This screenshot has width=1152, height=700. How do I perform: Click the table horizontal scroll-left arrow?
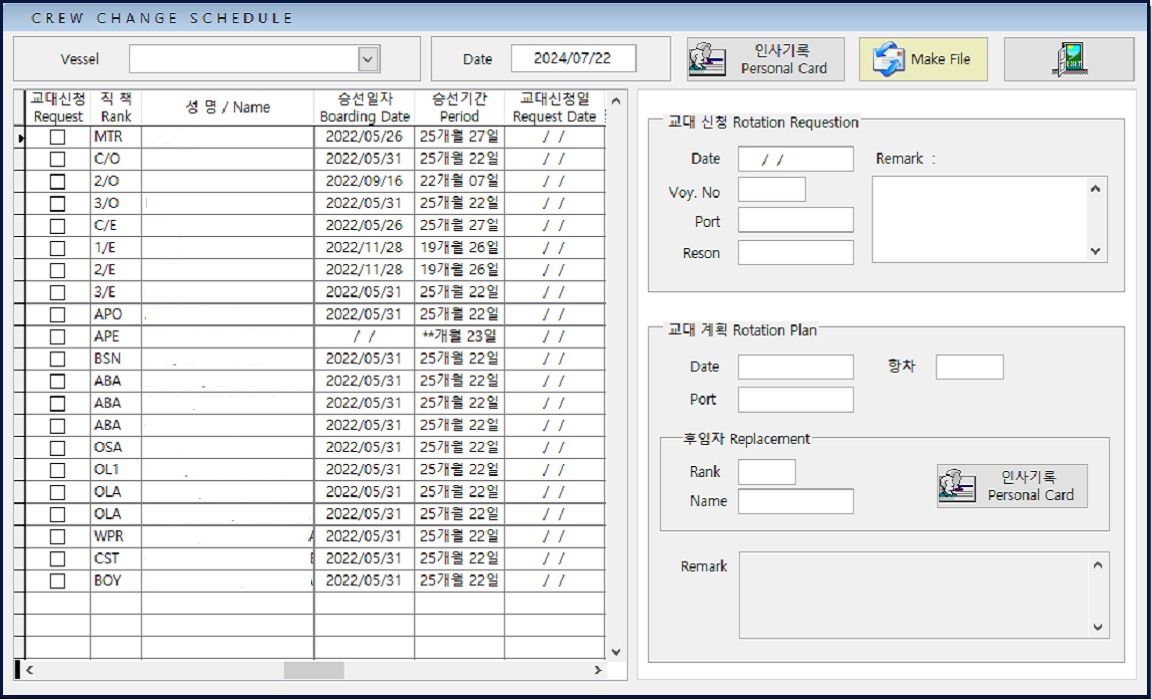(29, 670)
